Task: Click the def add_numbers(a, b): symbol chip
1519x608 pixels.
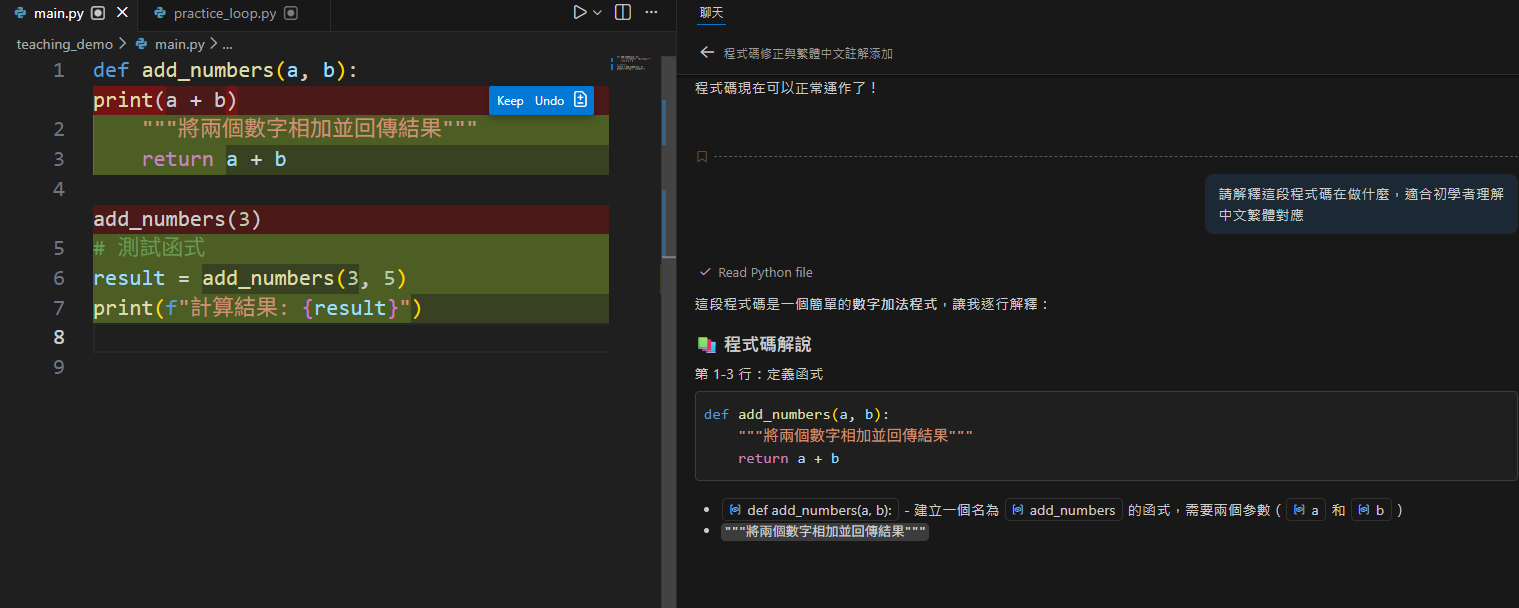Action: coord(810,510)
